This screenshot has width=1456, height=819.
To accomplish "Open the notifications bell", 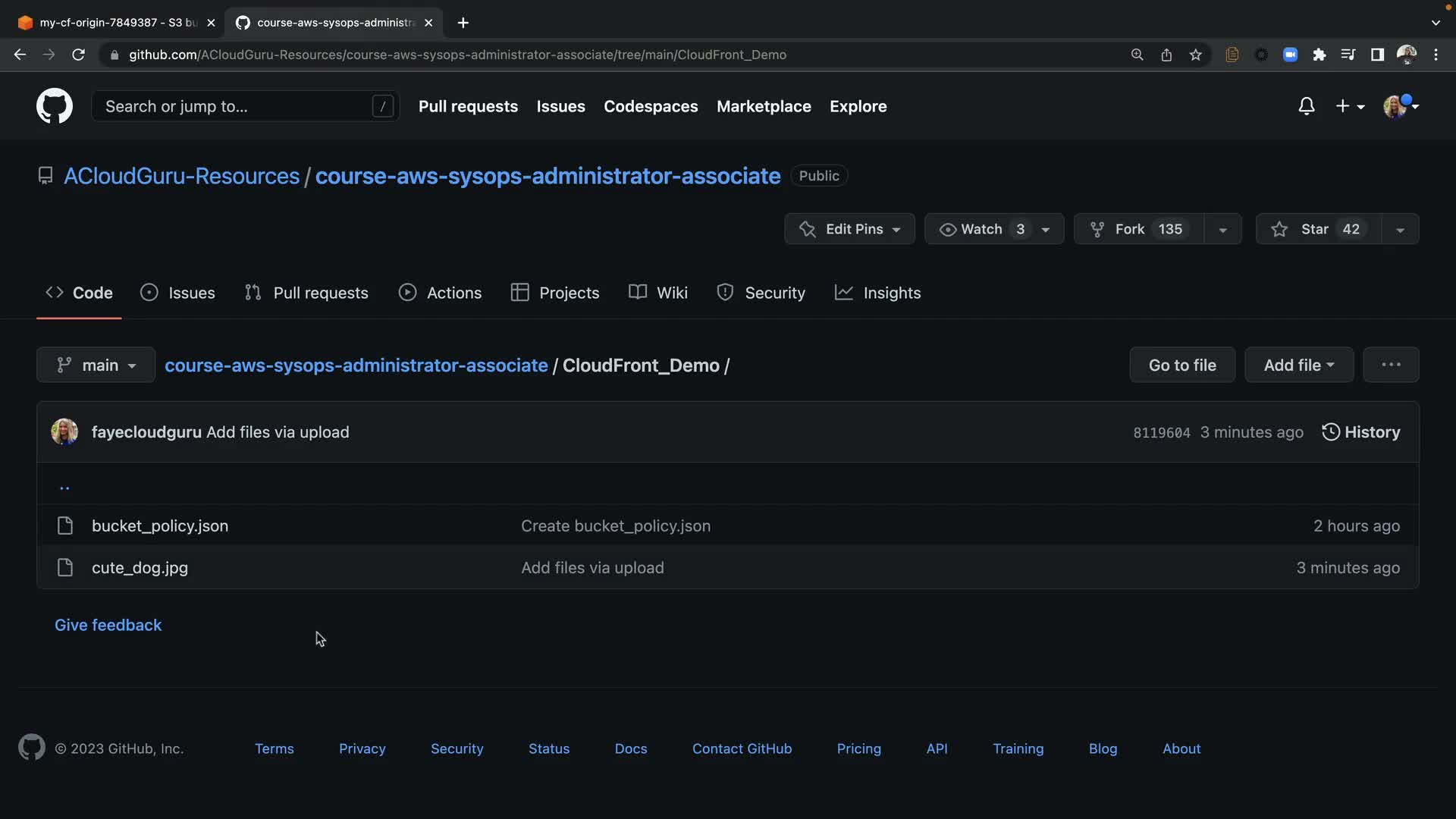I will 1306,106.
